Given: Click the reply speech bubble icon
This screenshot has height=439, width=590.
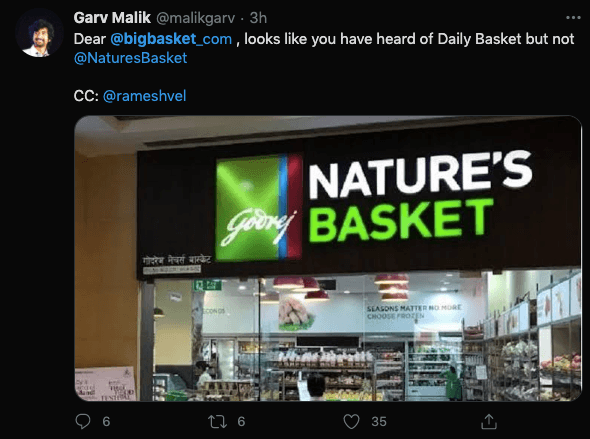Looking at the screenshot, I should 83,421.
